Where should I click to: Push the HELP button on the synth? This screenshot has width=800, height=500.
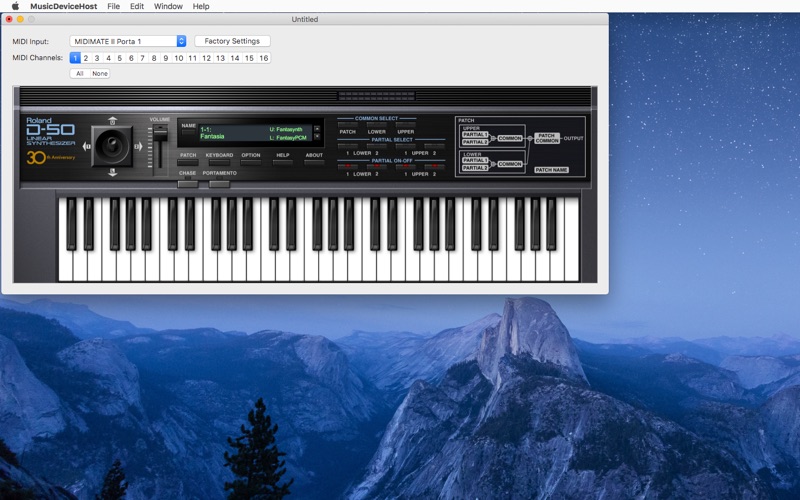pos(283,163)
